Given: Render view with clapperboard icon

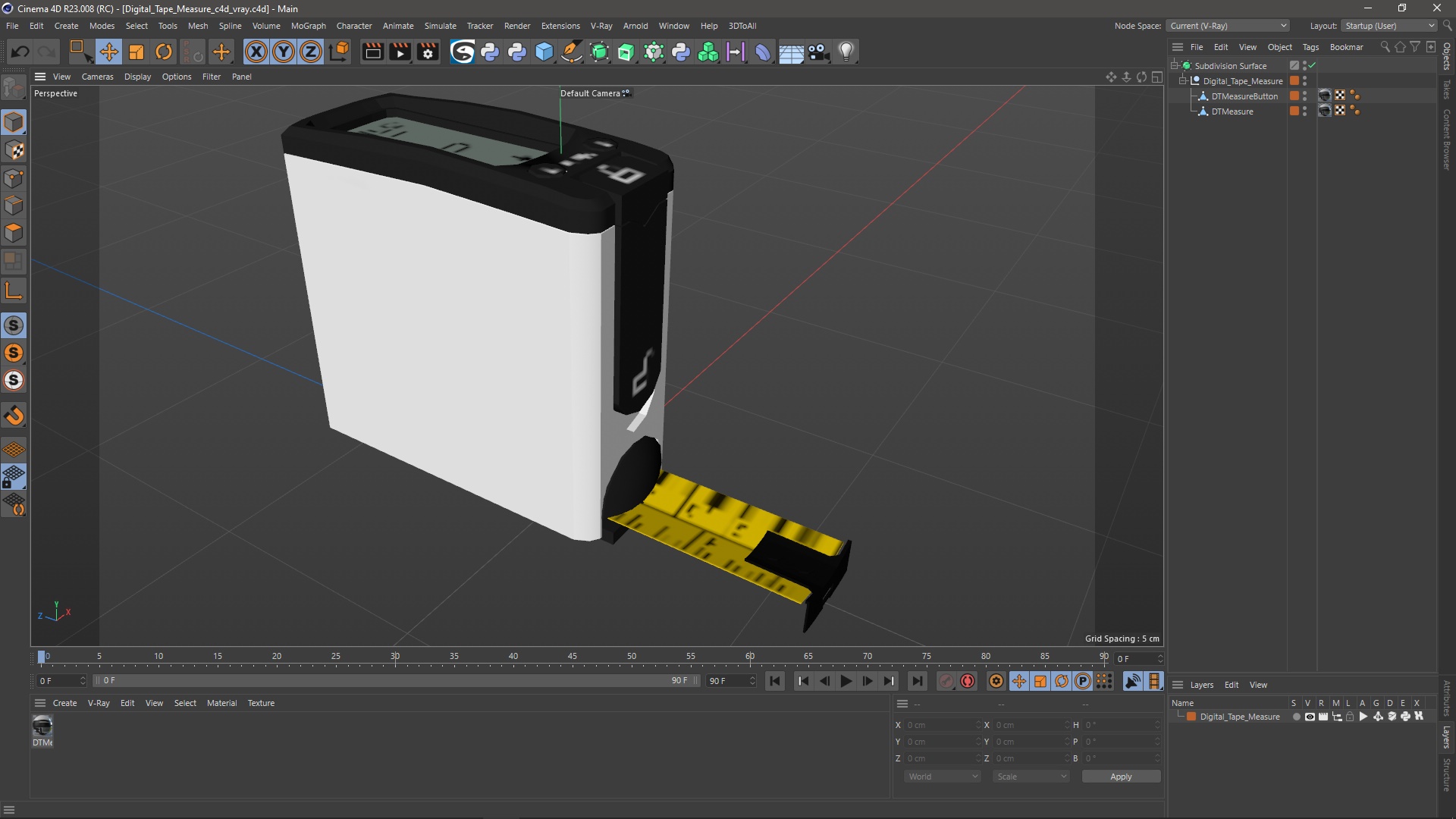Looking at the screenshot, I should point(372,52).
